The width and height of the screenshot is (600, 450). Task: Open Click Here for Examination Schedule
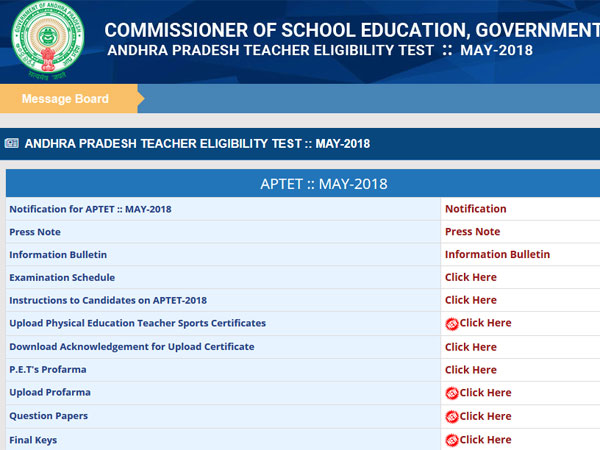point(470,278)
